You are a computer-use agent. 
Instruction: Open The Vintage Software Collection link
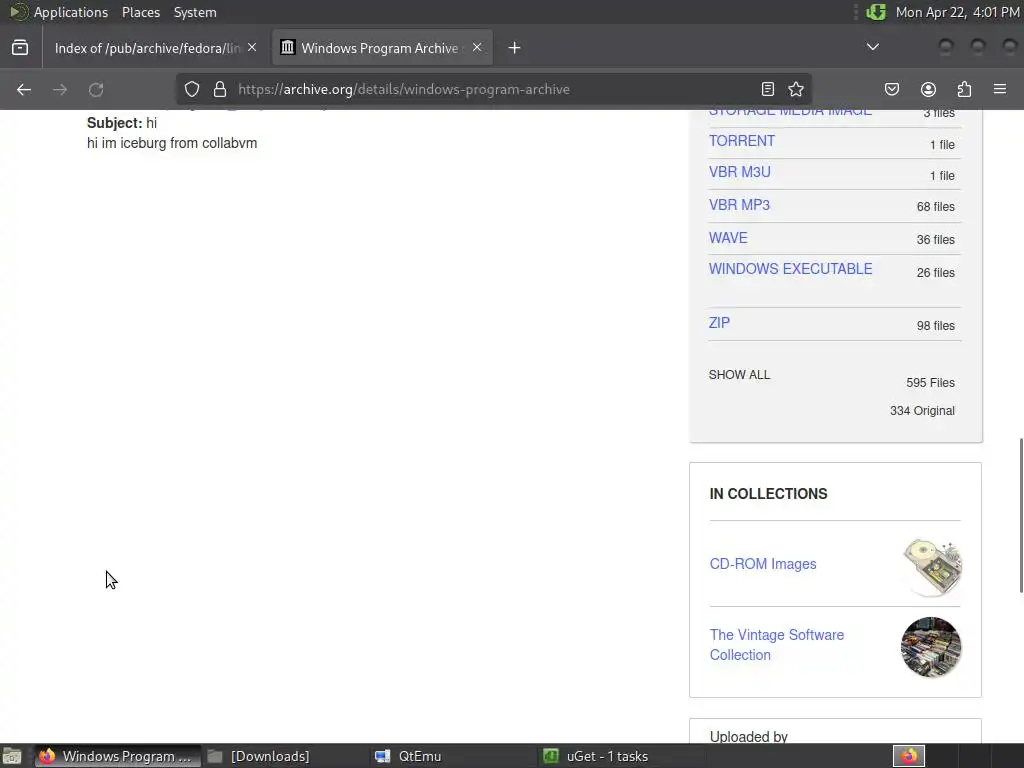click(x=776, y=645)
